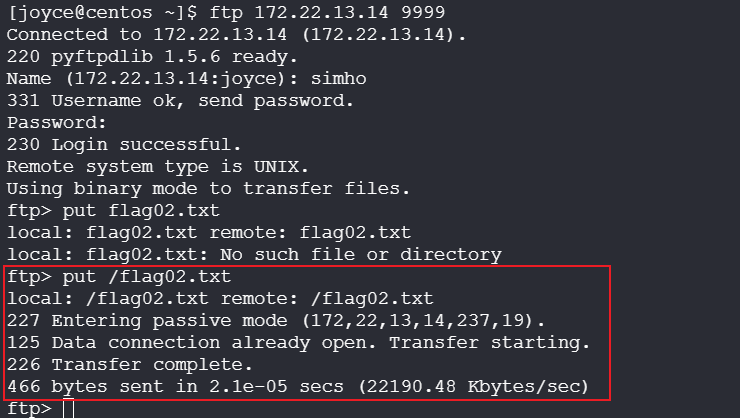This screenshot has width=740, height=418.
Task: Click the '466 bytes sent' statistics line
Action: (x=298, y=387)
